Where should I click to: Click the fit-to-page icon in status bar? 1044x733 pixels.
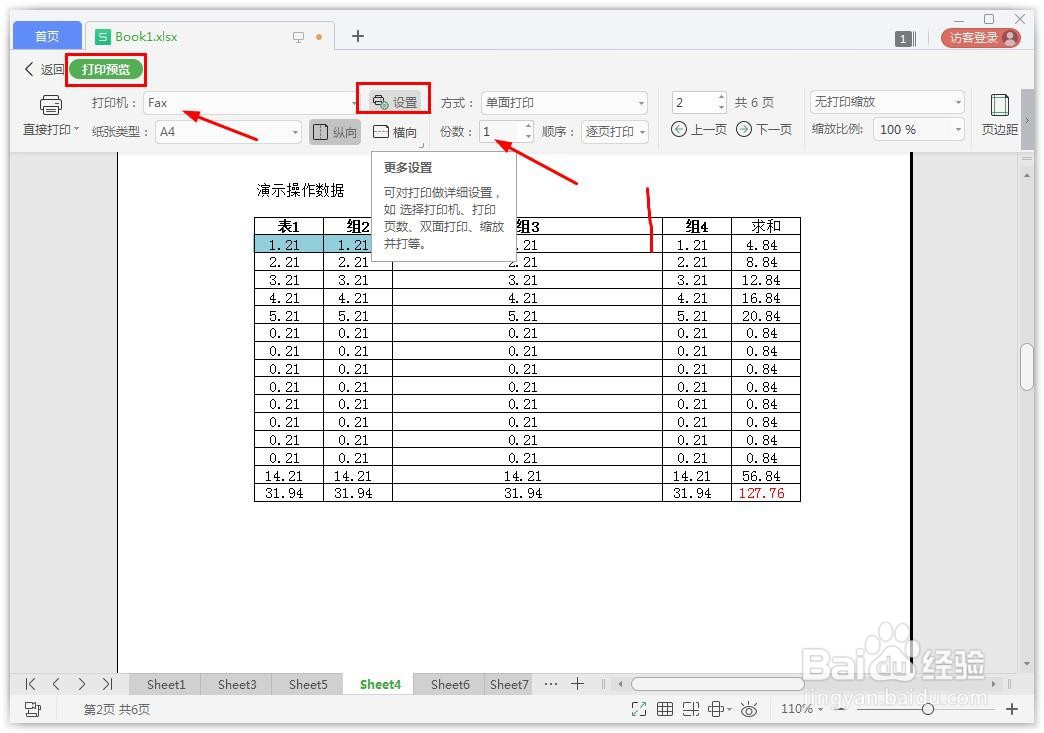click(639, 708)
